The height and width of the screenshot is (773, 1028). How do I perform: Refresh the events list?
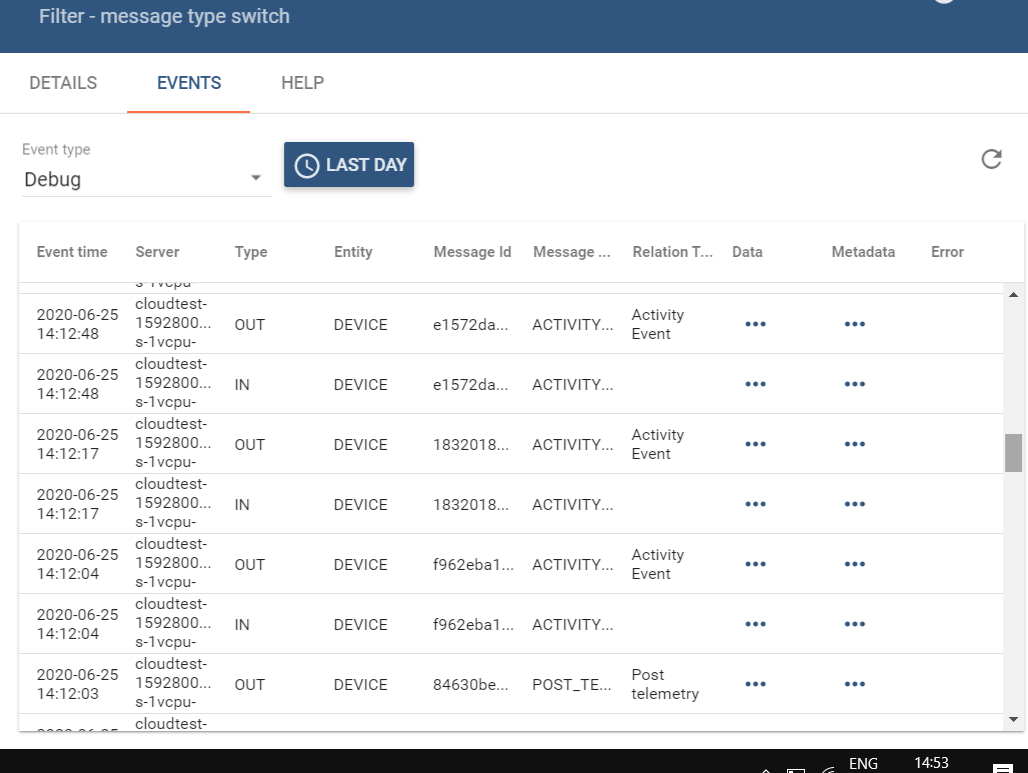990,159
